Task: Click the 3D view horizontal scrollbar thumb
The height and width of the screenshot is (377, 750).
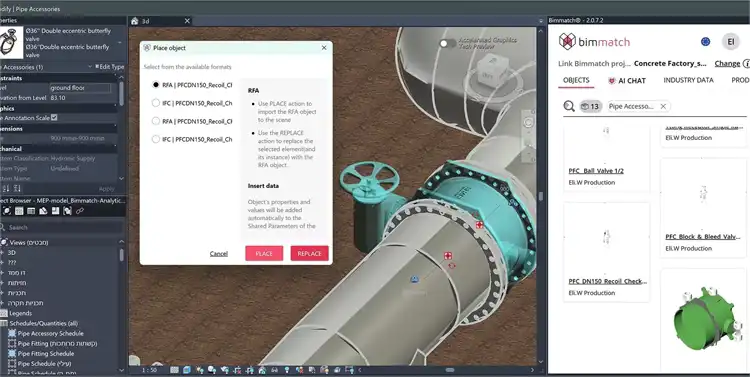Action: (x=450, y=370)
